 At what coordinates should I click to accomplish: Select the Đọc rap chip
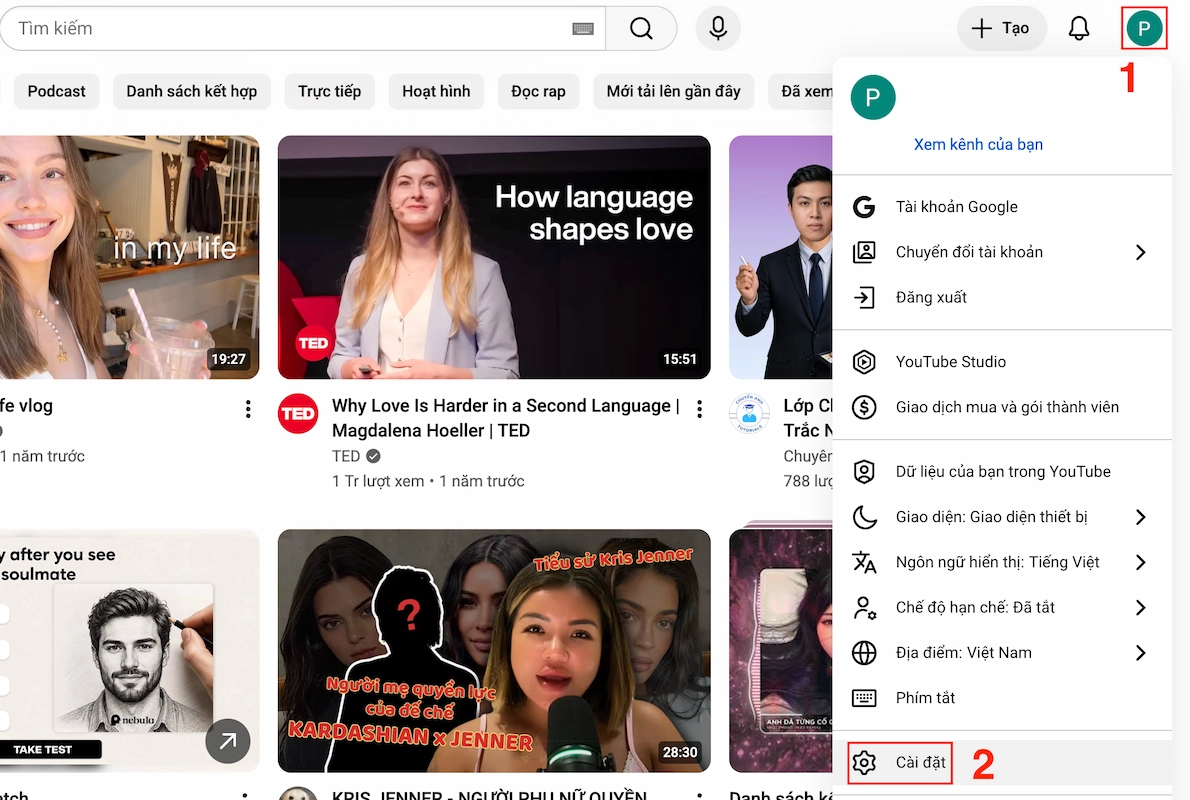538,92
